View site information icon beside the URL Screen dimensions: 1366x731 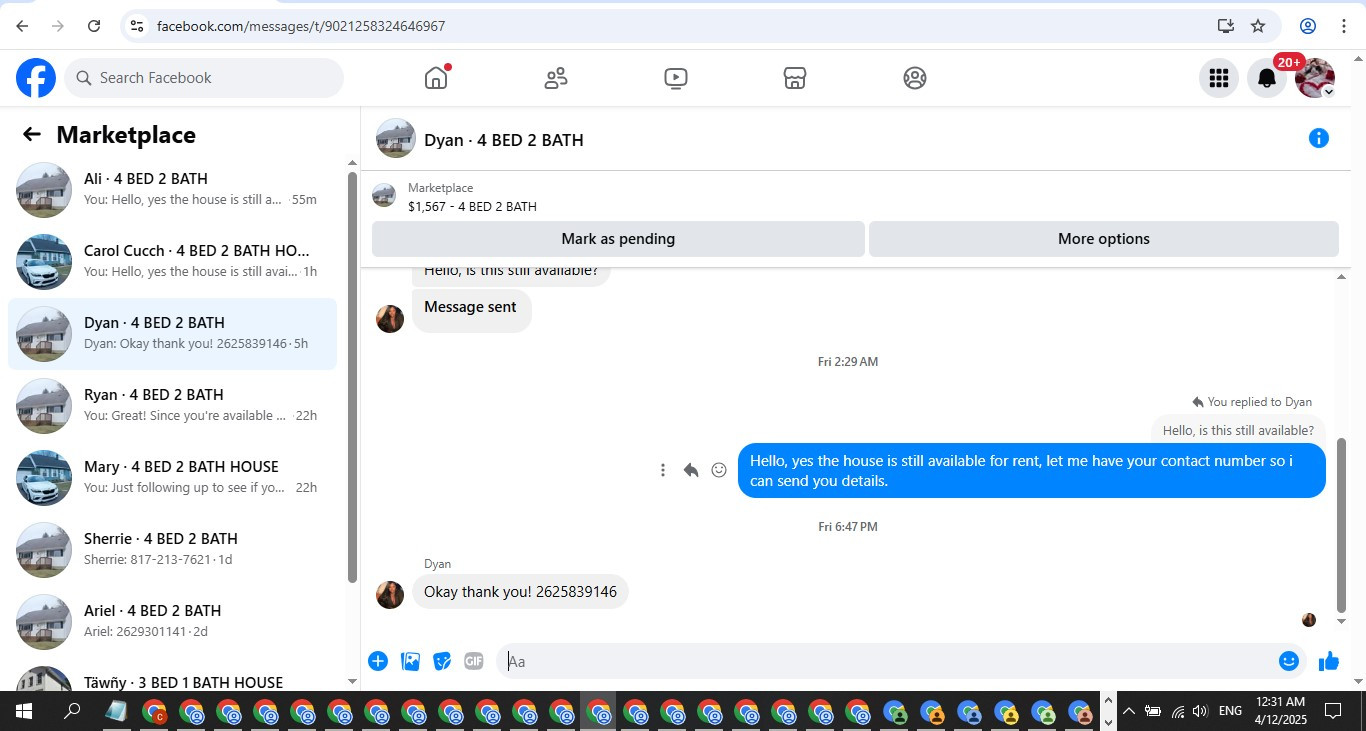point(137,26)
